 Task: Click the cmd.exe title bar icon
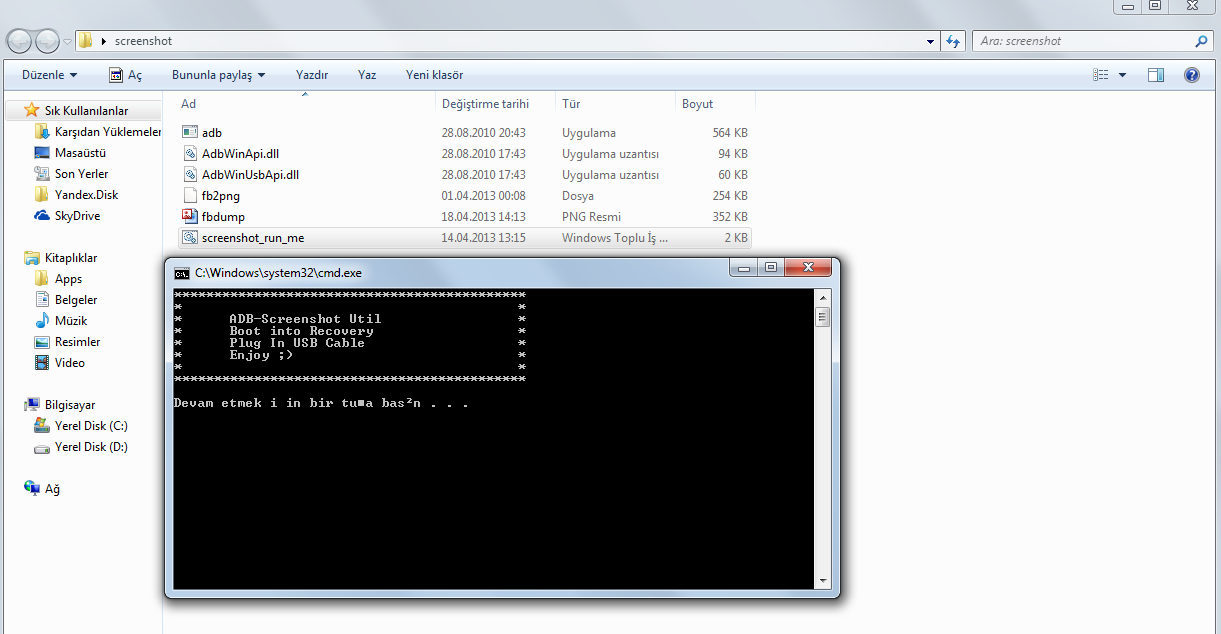(x=182, y=272)
